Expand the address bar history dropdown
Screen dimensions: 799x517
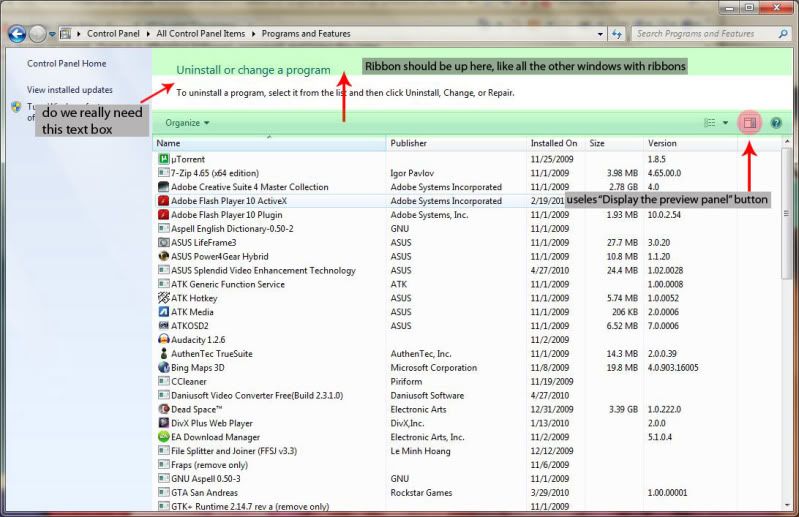pyautogui.click(x=600, y=34)
